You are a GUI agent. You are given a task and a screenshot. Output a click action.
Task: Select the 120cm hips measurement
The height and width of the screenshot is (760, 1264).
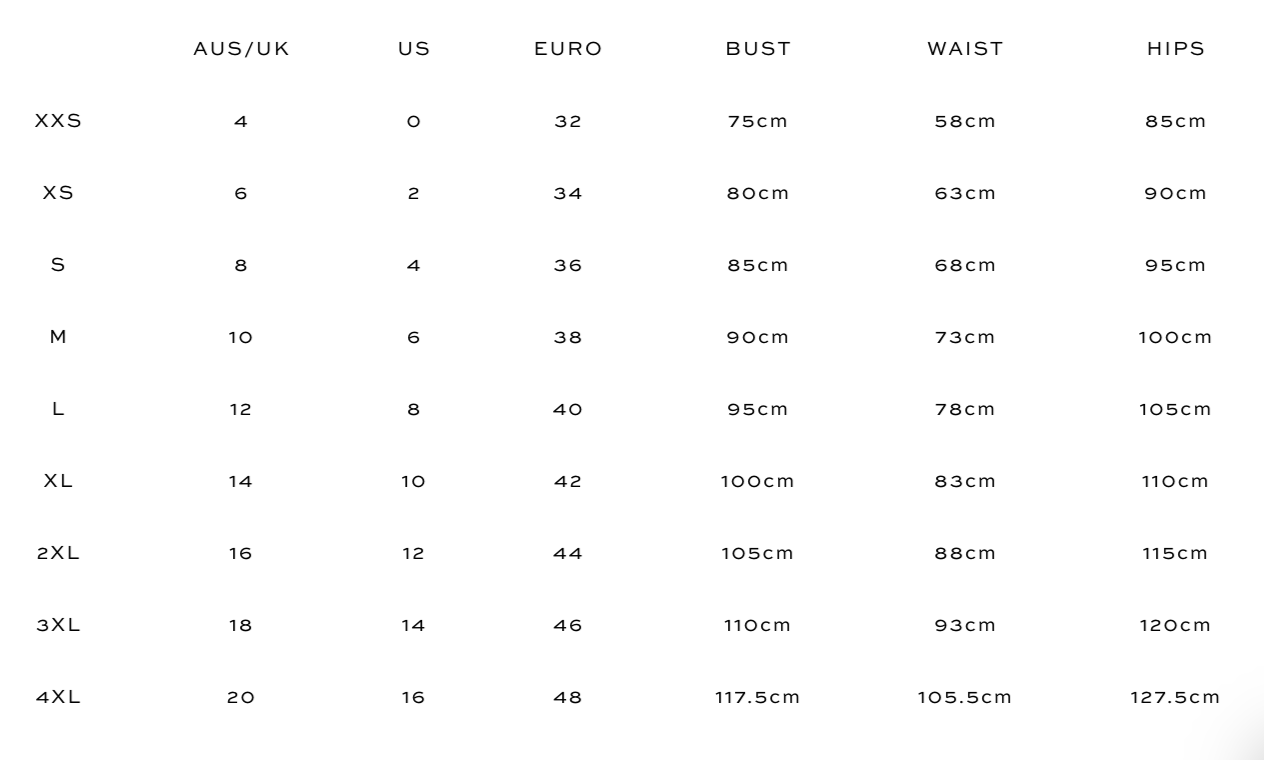(1175, 625)
